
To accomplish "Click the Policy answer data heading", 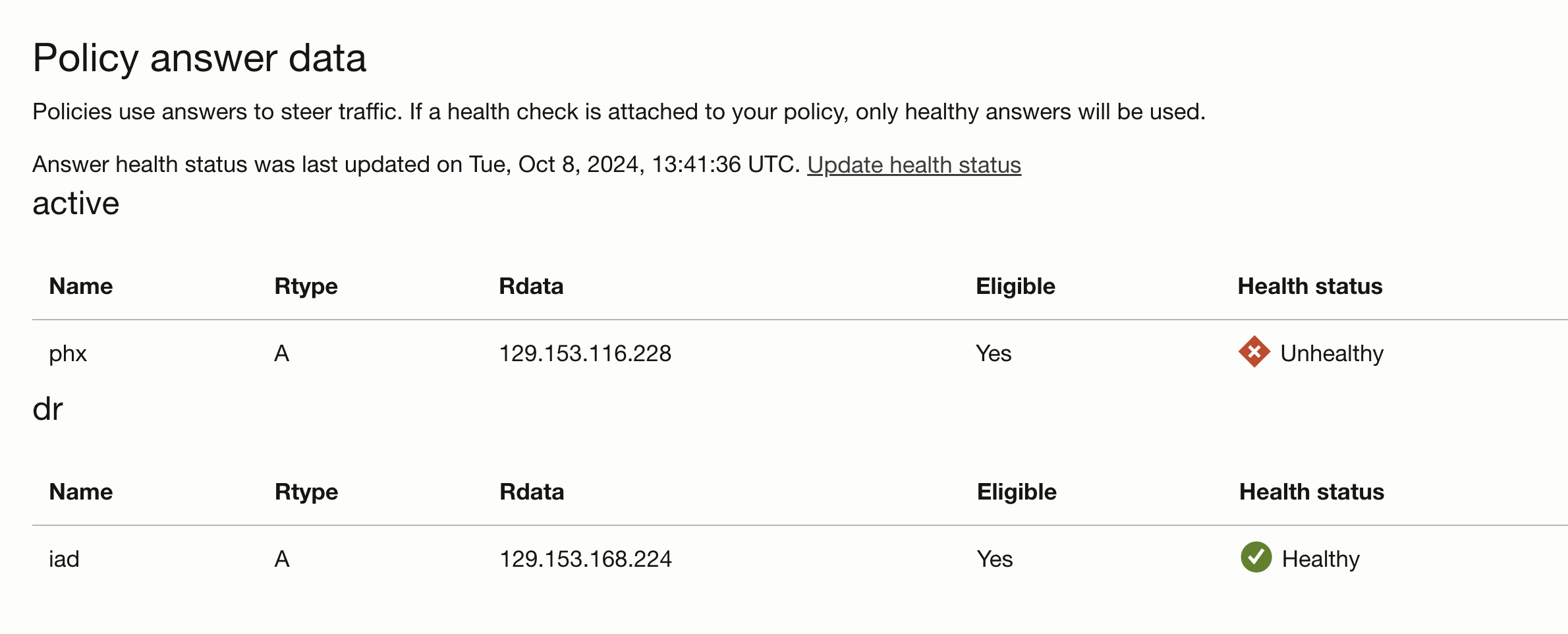I will 199,58.
